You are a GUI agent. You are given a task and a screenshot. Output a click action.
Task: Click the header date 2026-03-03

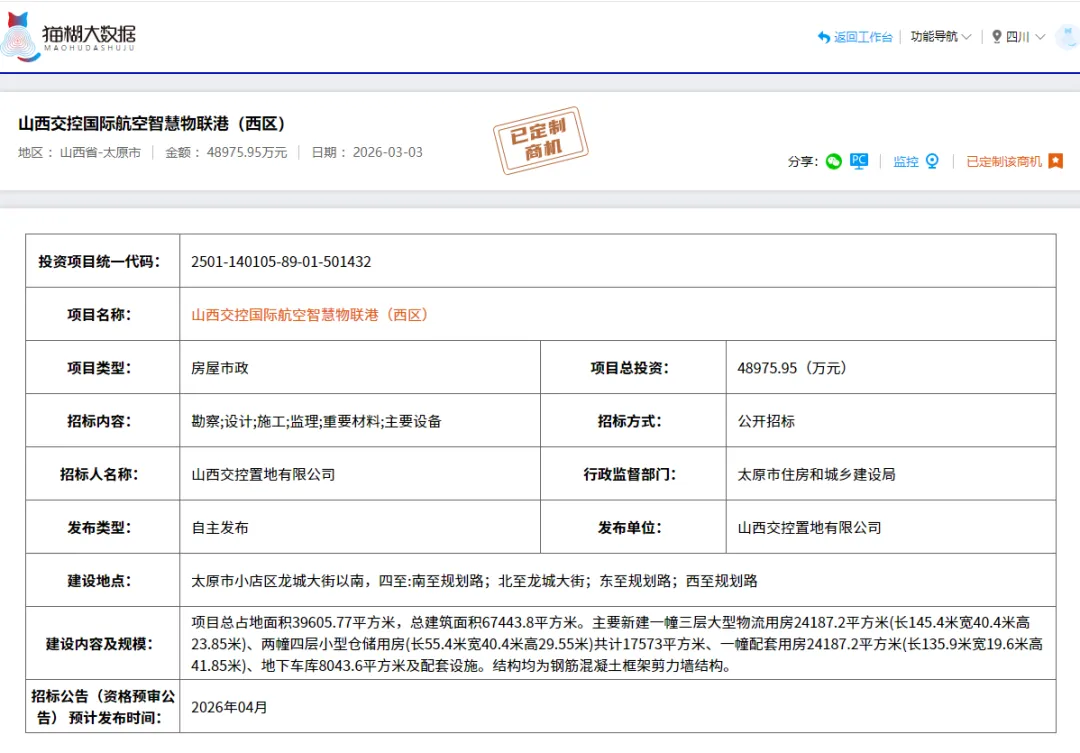tap(388, 152)
